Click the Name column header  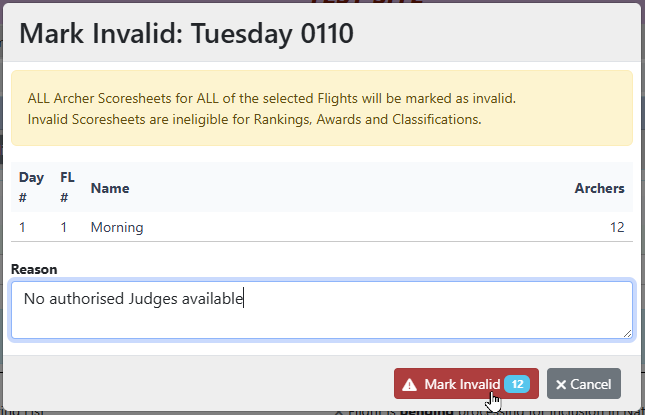(110, 188)
